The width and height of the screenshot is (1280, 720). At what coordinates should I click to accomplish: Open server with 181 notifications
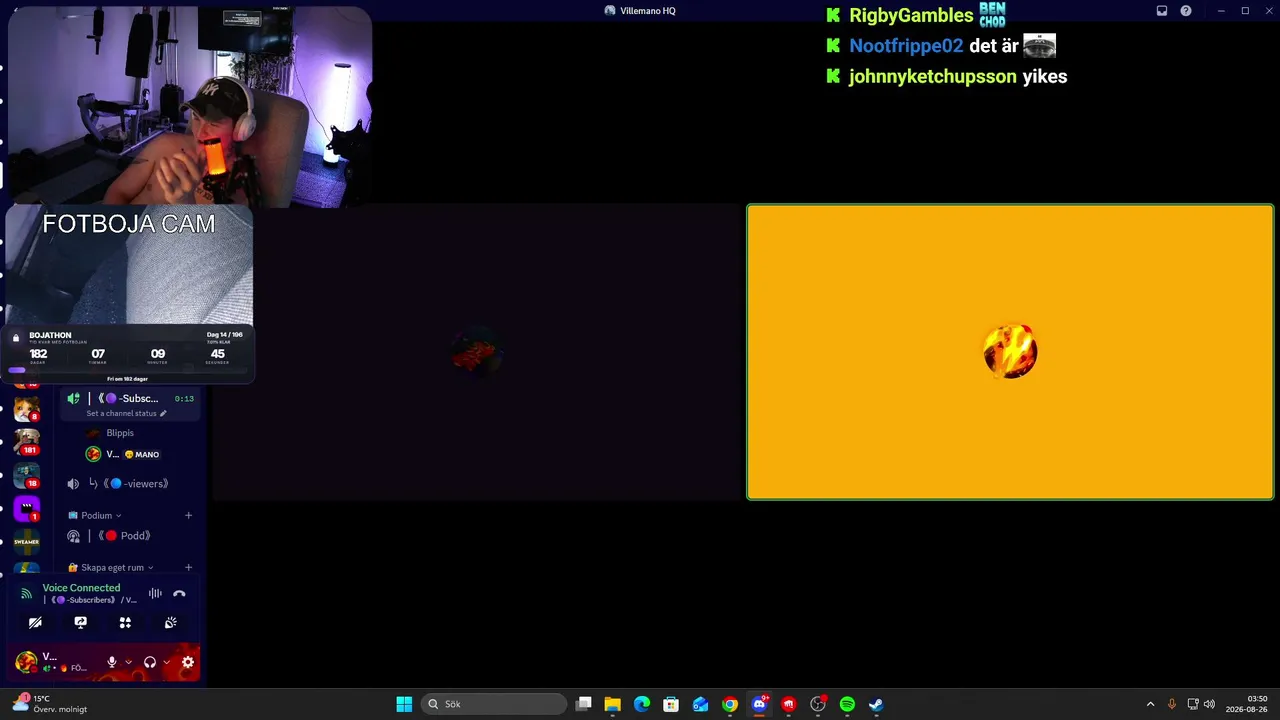[26, 442]
